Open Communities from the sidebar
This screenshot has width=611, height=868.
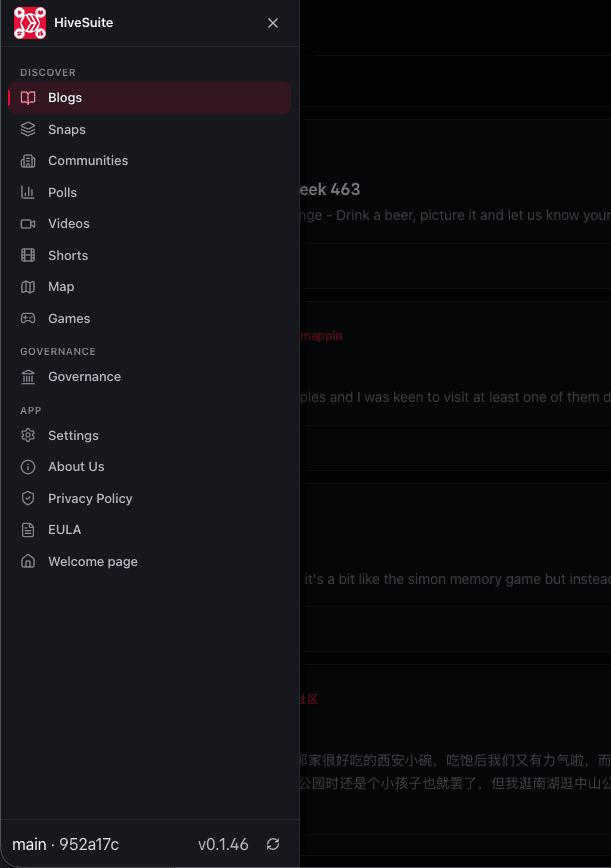point(149,161)
